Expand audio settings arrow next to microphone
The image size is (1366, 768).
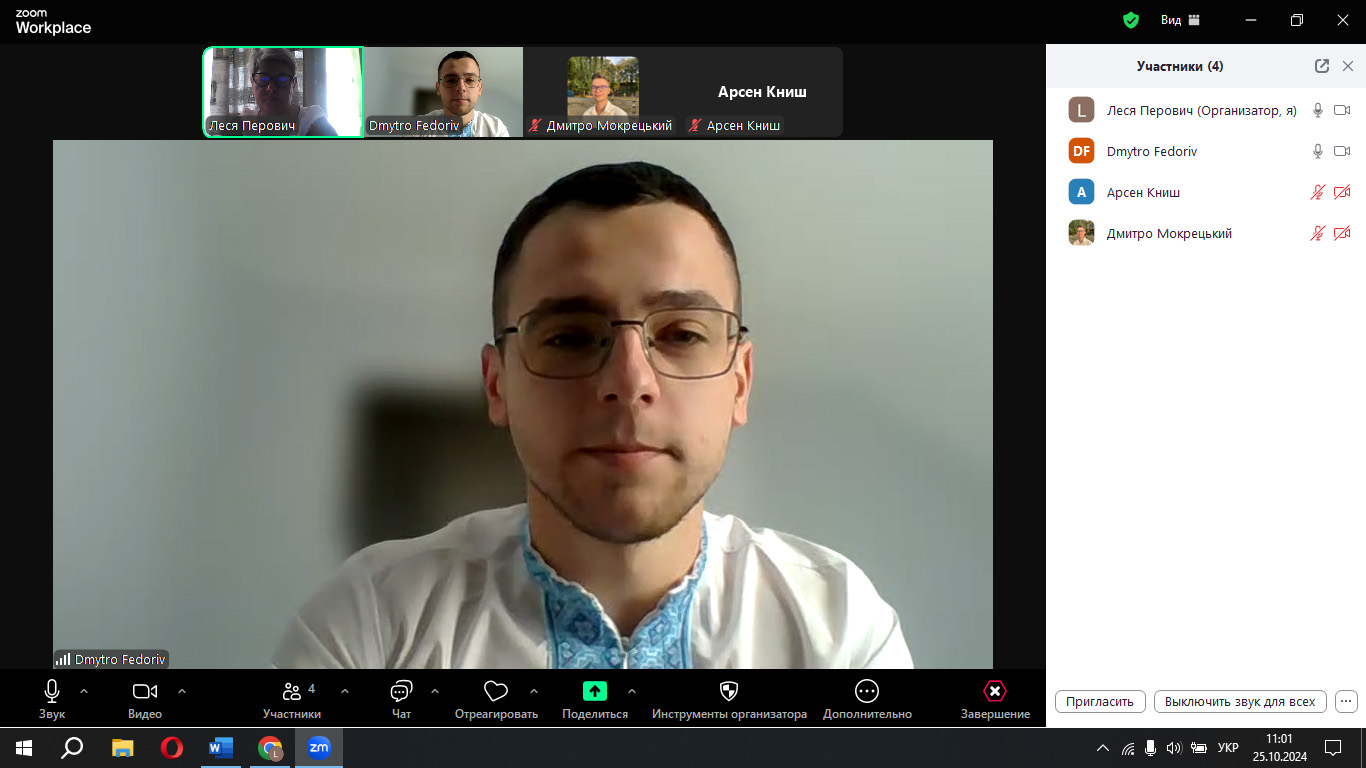pyautogui.click(x=84, y=691)
